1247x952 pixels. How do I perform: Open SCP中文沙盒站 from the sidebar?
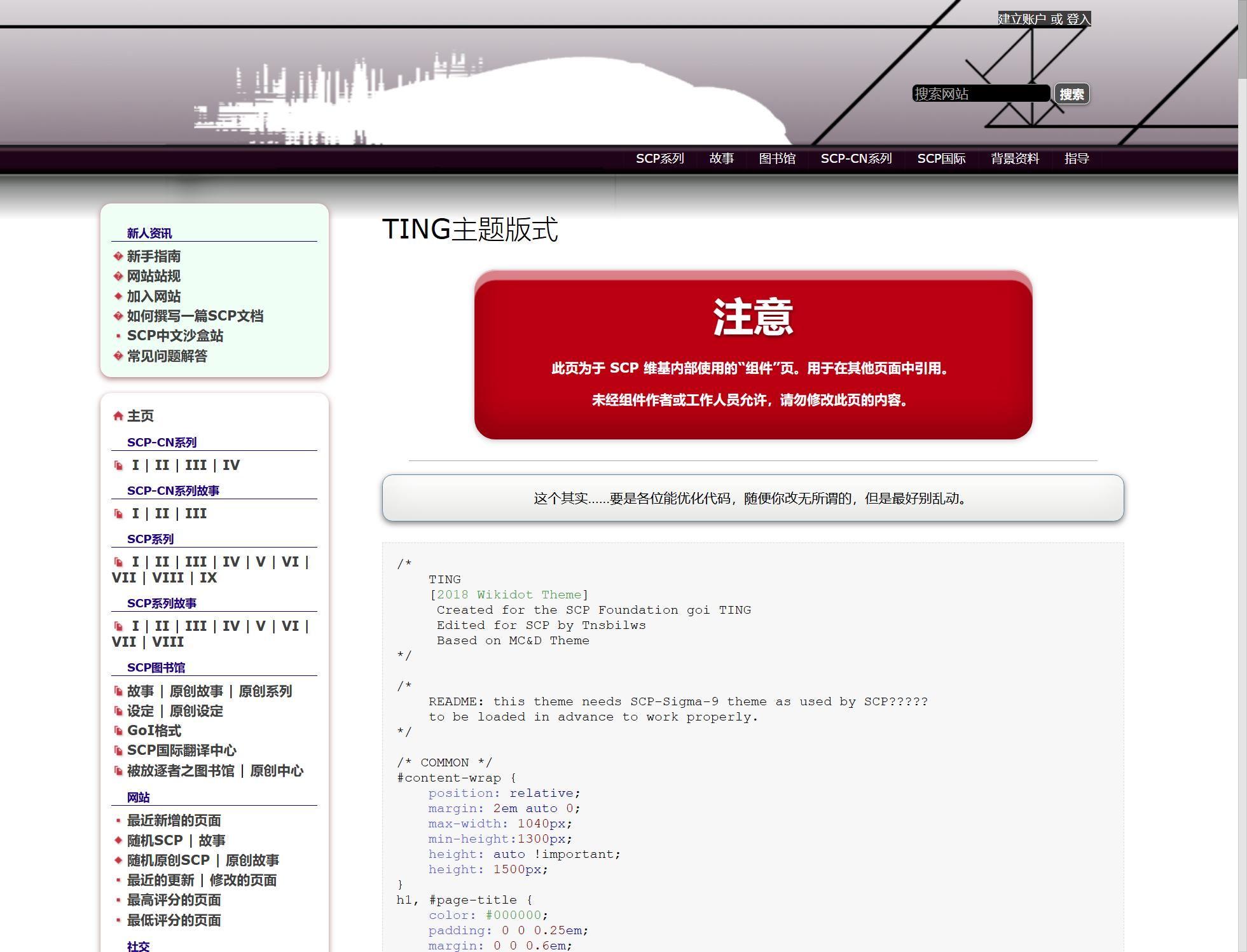coord(175,336)
